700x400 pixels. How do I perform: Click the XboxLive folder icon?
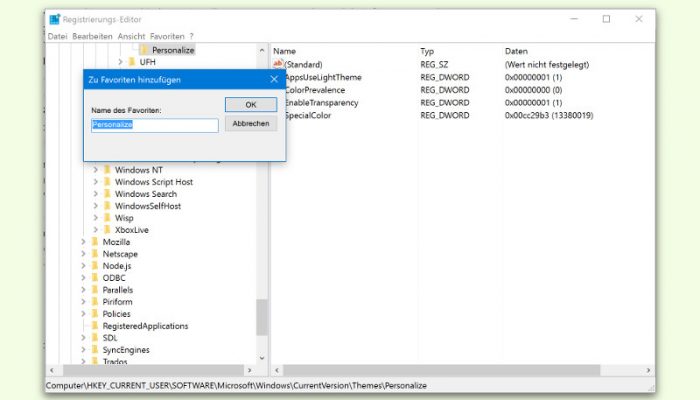pos(107,230)
